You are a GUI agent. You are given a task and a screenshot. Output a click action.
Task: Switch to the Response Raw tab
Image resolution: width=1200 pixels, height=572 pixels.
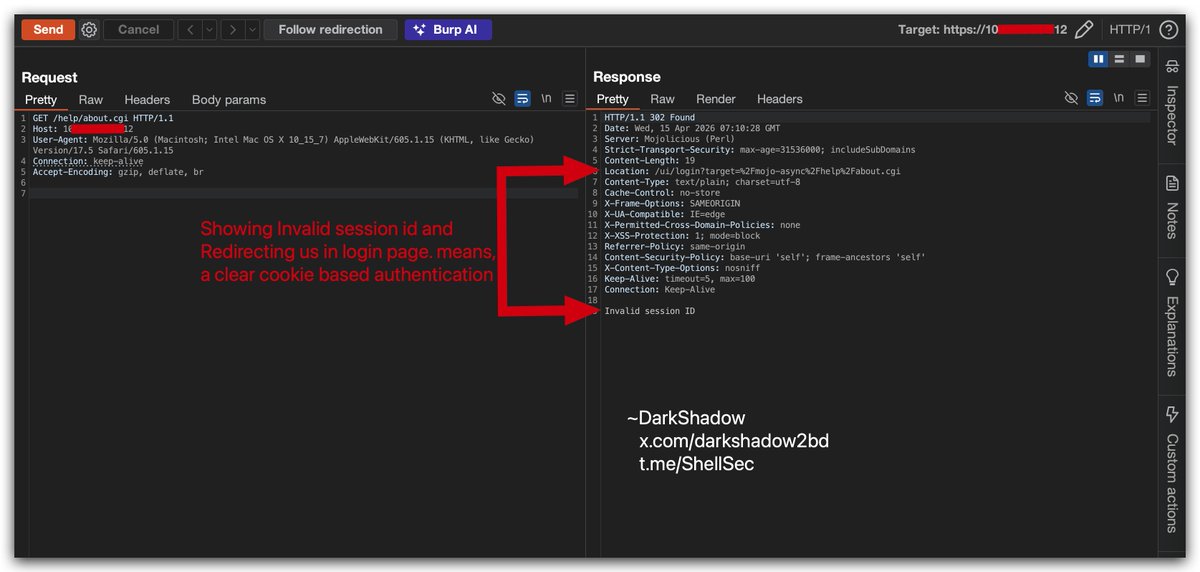pyautogui.click(x=662, y=99)
